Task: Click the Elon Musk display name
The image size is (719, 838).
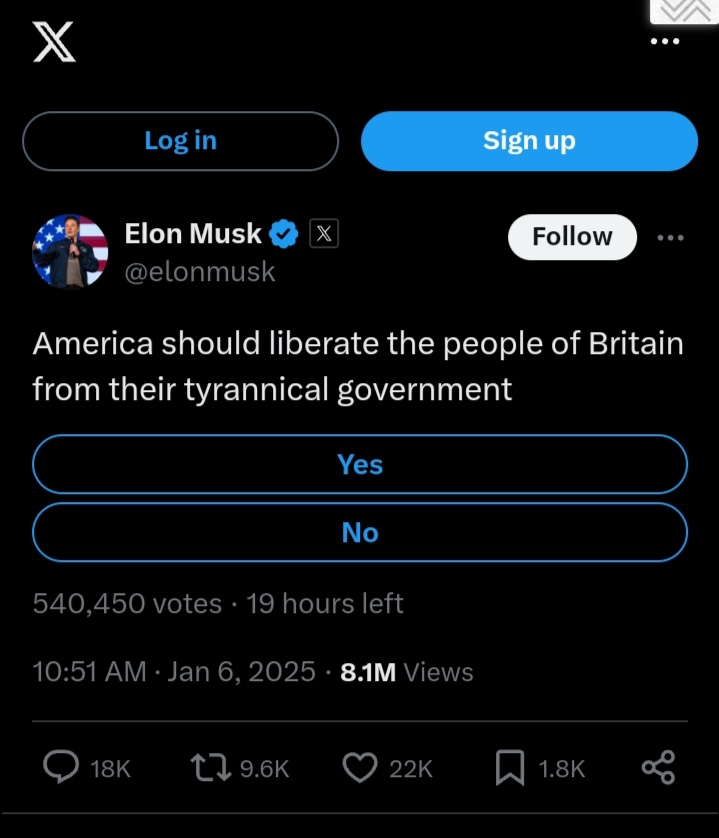Action: [x=193, y=234]
